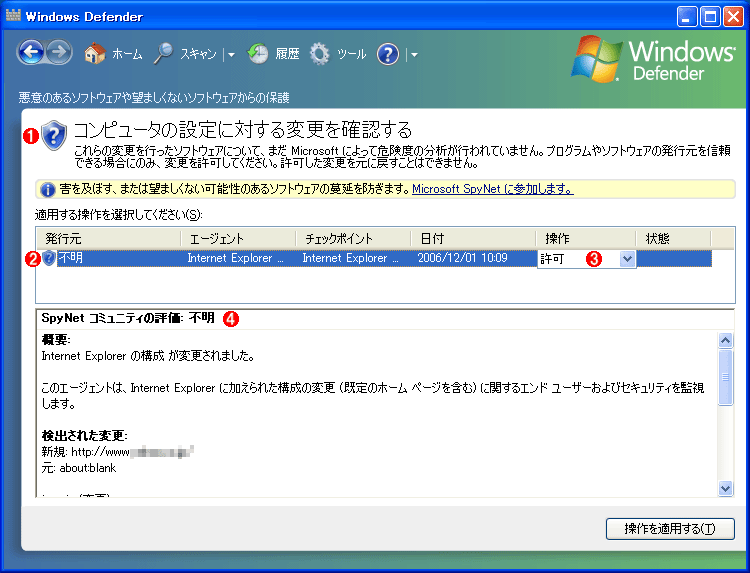Click the 履歴 toolbar label
The height and width of the screenshot is (573, 750).
287,54
